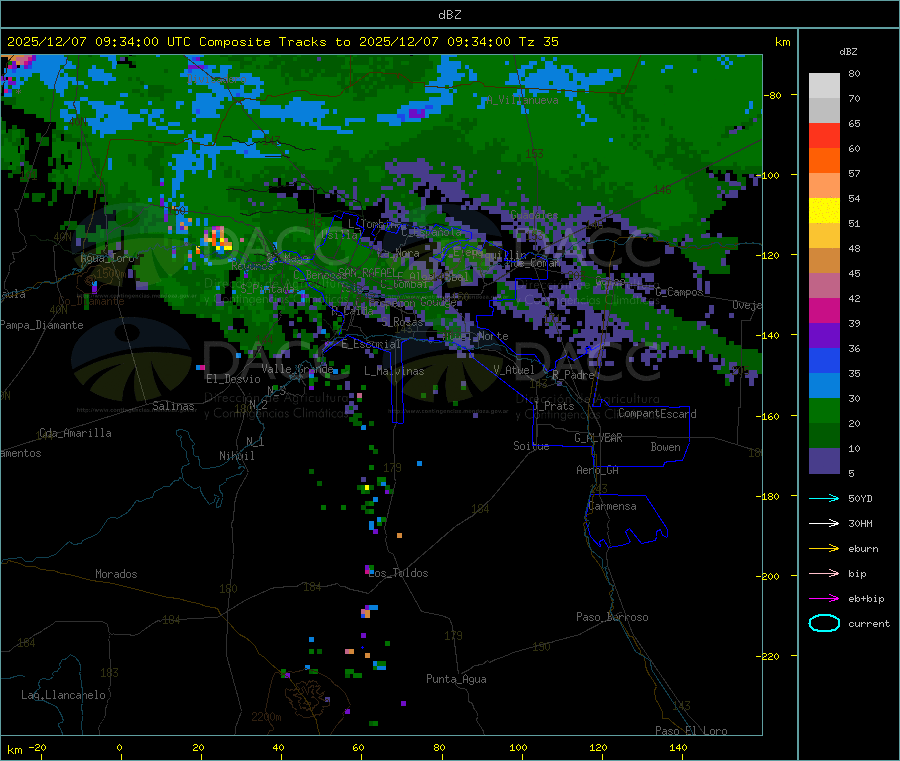Click the Cda_Amarilla map label
Viewport: 900px width, 761px height.
tap(75, 433)
